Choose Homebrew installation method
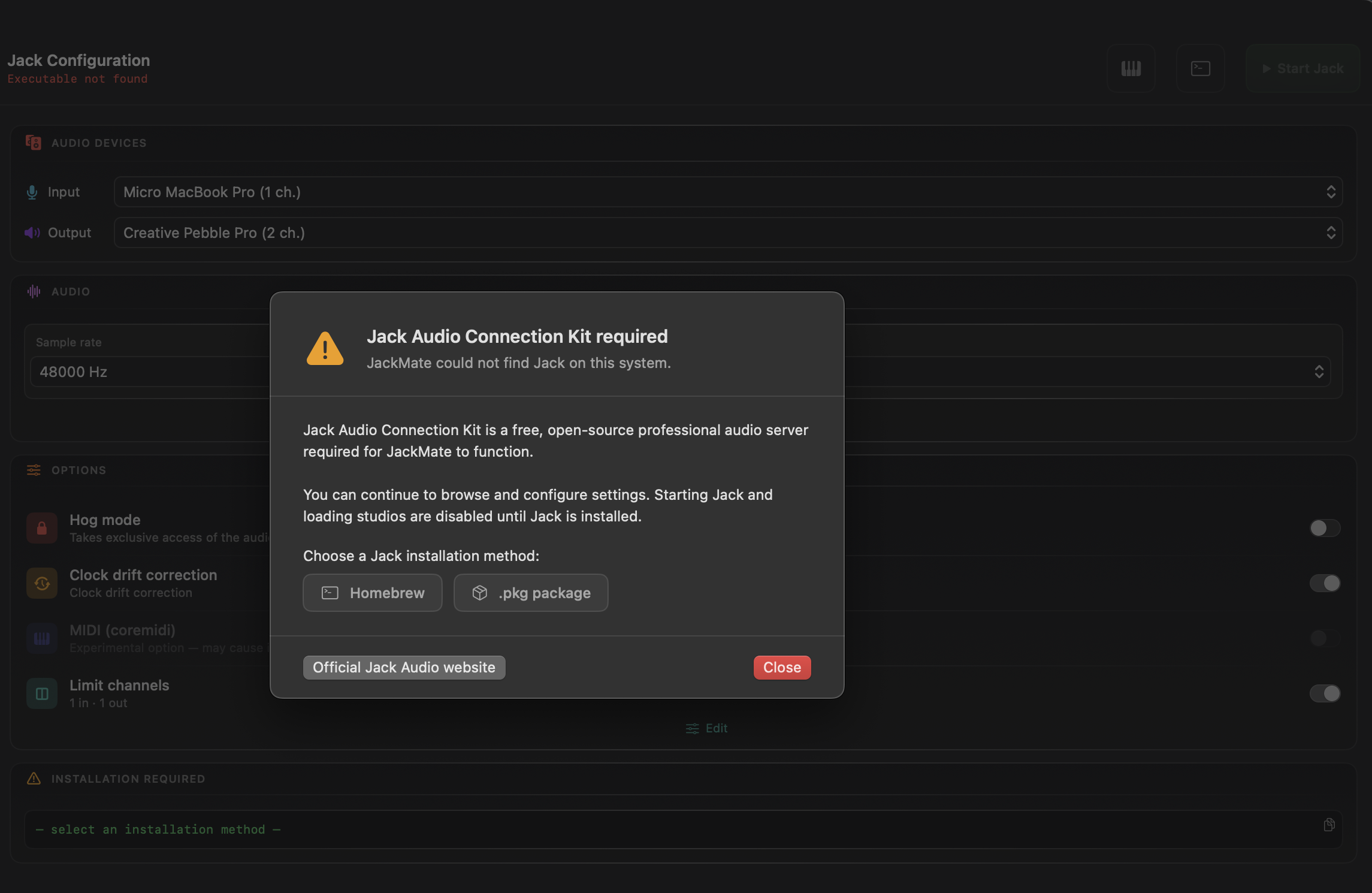The width and height of the screenshot is (1372, 893). 372,593
